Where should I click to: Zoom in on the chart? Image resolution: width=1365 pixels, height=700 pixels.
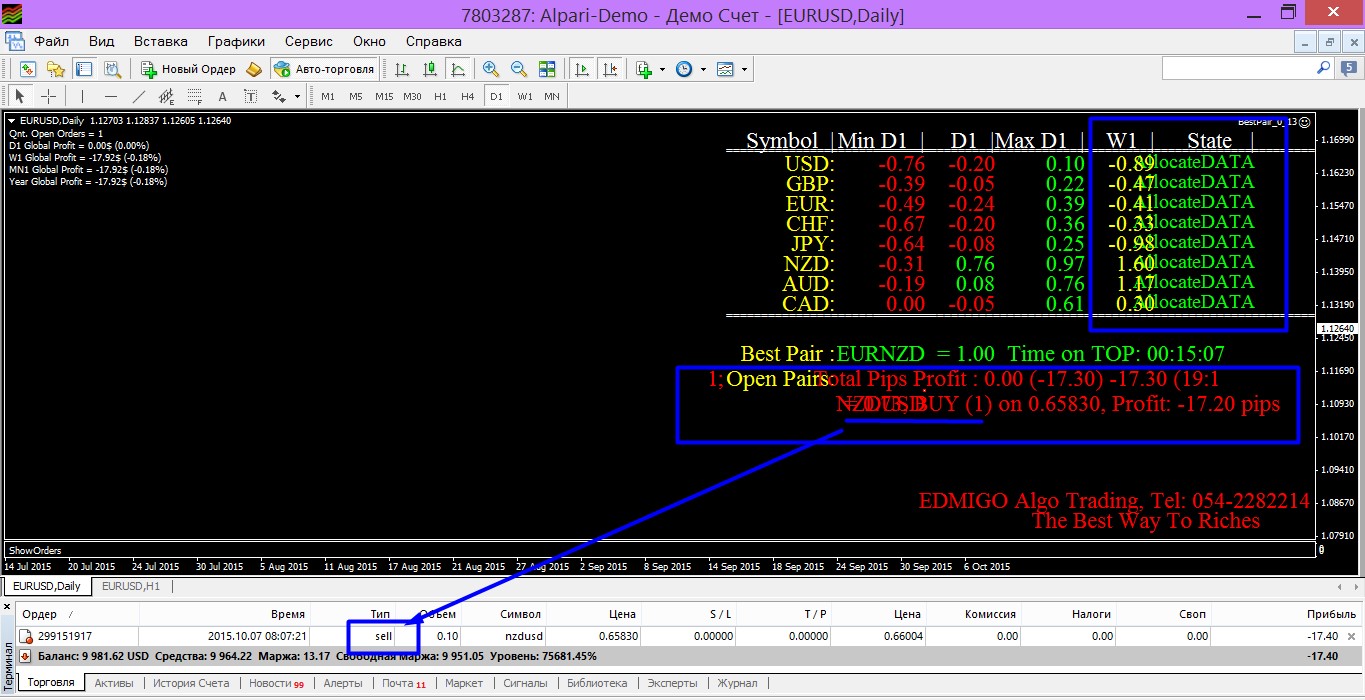point(491,69)
